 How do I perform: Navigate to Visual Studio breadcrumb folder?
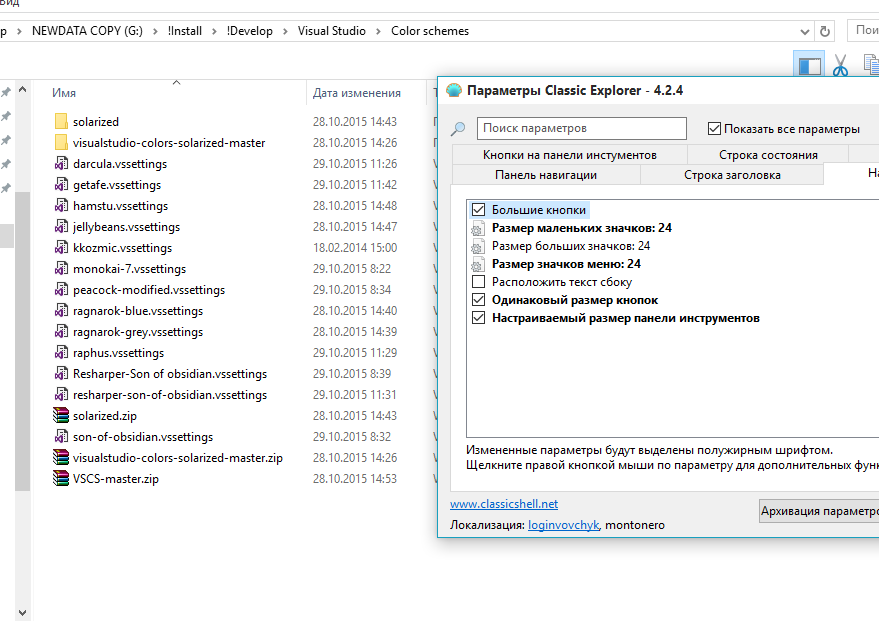coord(331,31)
